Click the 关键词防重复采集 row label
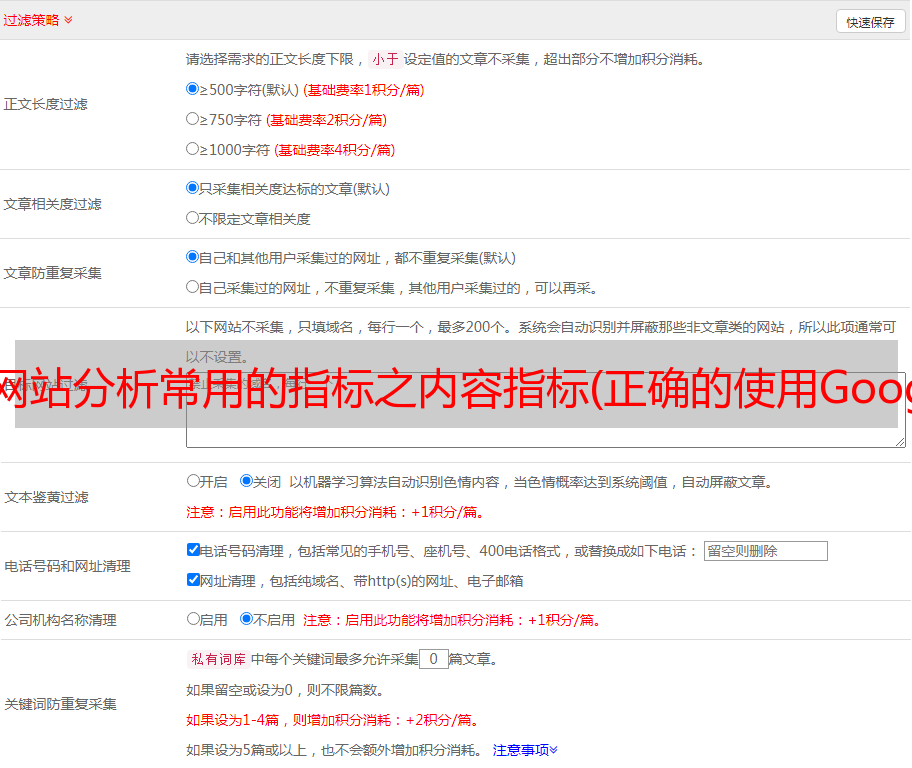Viewport: 912px width, 768px height. (x=60, y=704)
